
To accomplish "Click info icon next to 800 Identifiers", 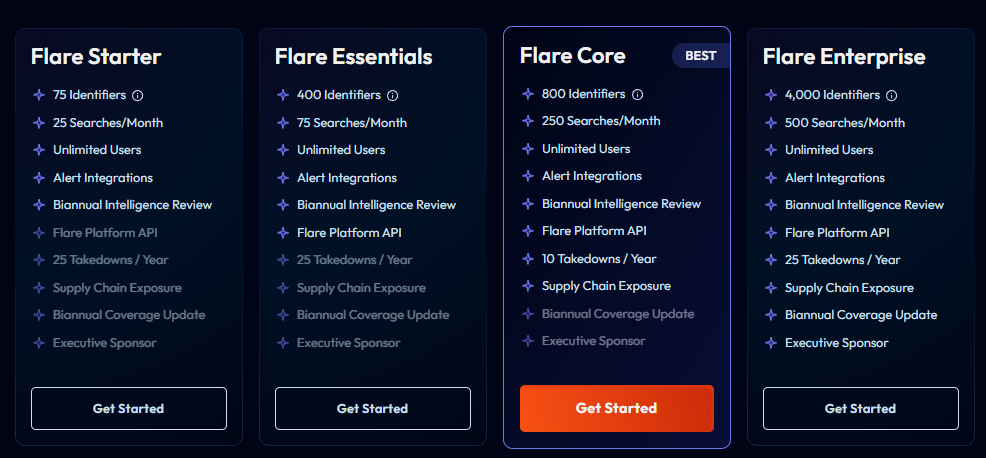I will (637, 95).
